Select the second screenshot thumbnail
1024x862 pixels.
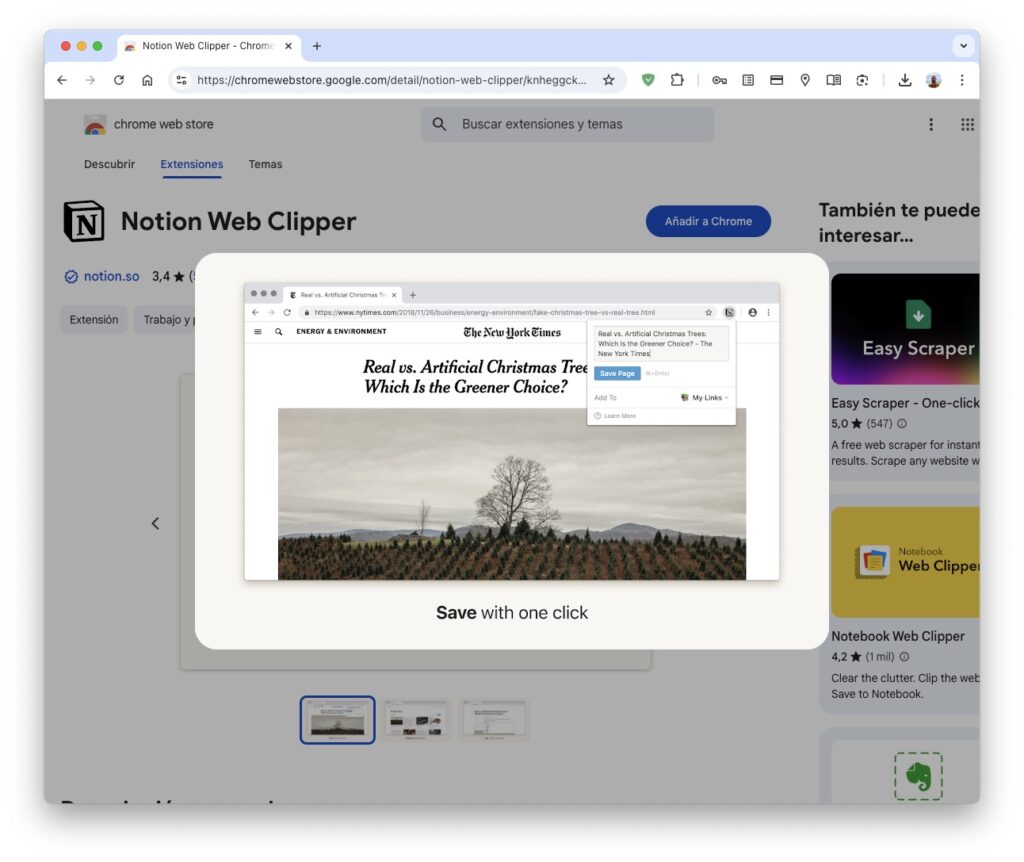(415, 720)
